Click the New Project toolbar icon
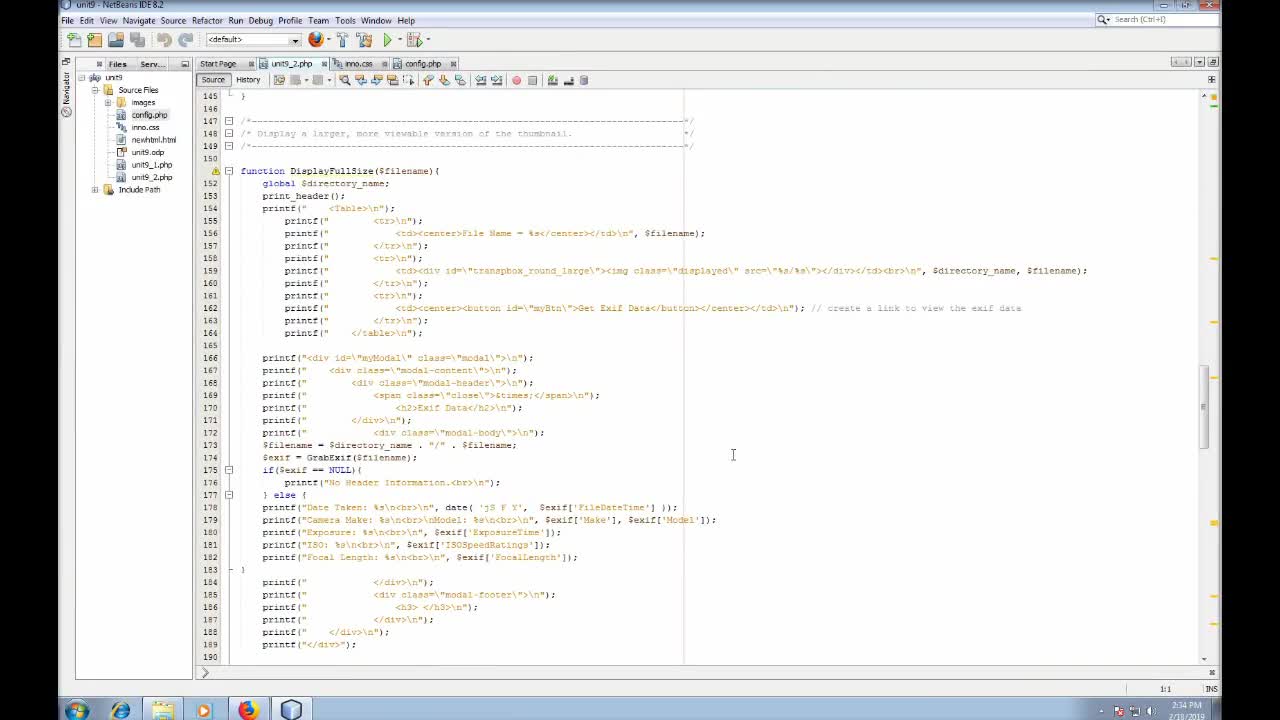The height and width of the screenshot is (720, 1280). pyautogui.click(x=94, y=40)
